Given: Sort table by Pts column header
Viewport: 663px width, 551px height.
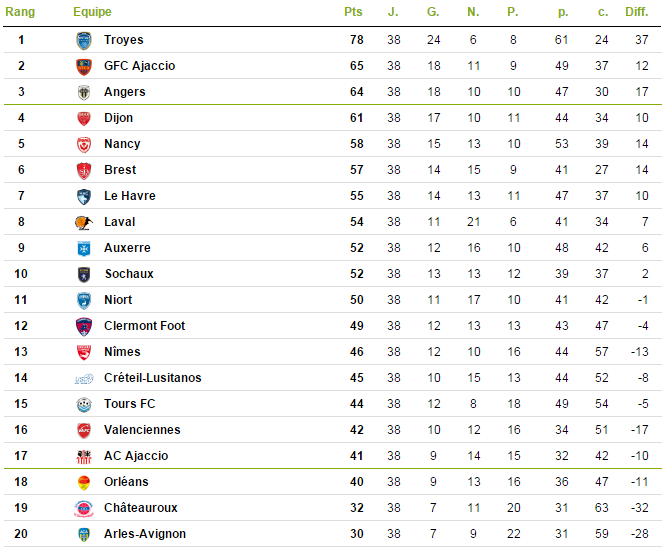Looking at the screenshot, I should tap(353, 12).
